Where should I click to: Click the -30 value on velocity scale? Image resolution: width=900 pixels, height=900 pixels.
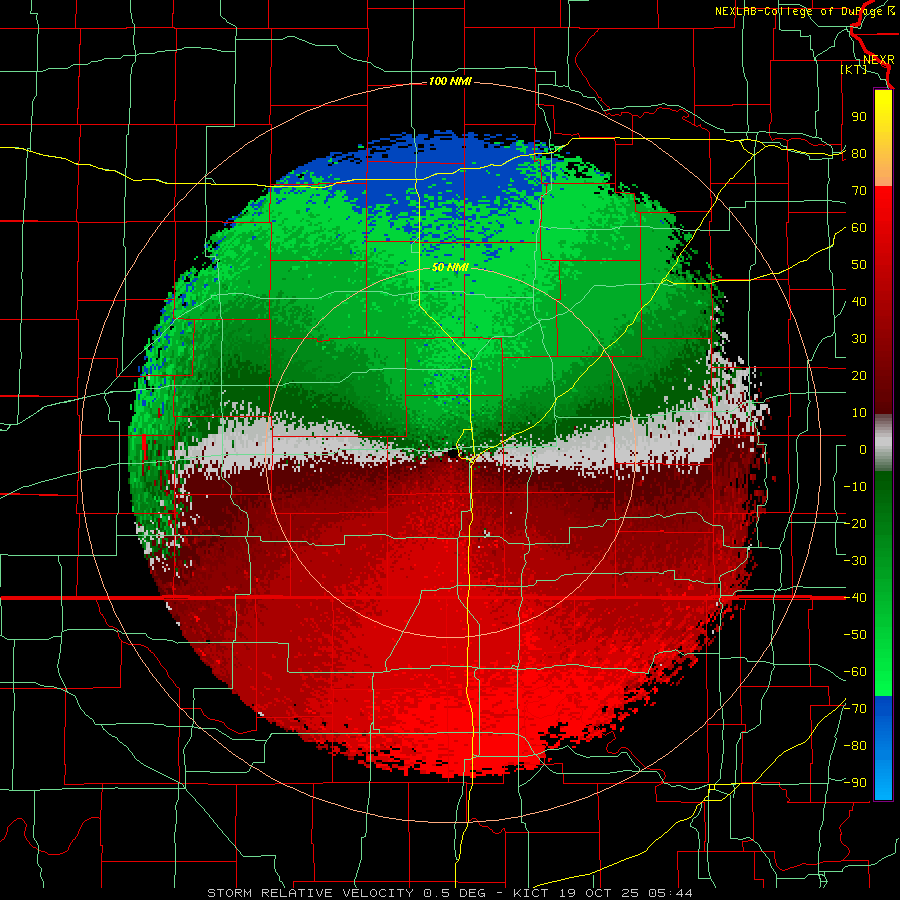click(x=855, y=561)
